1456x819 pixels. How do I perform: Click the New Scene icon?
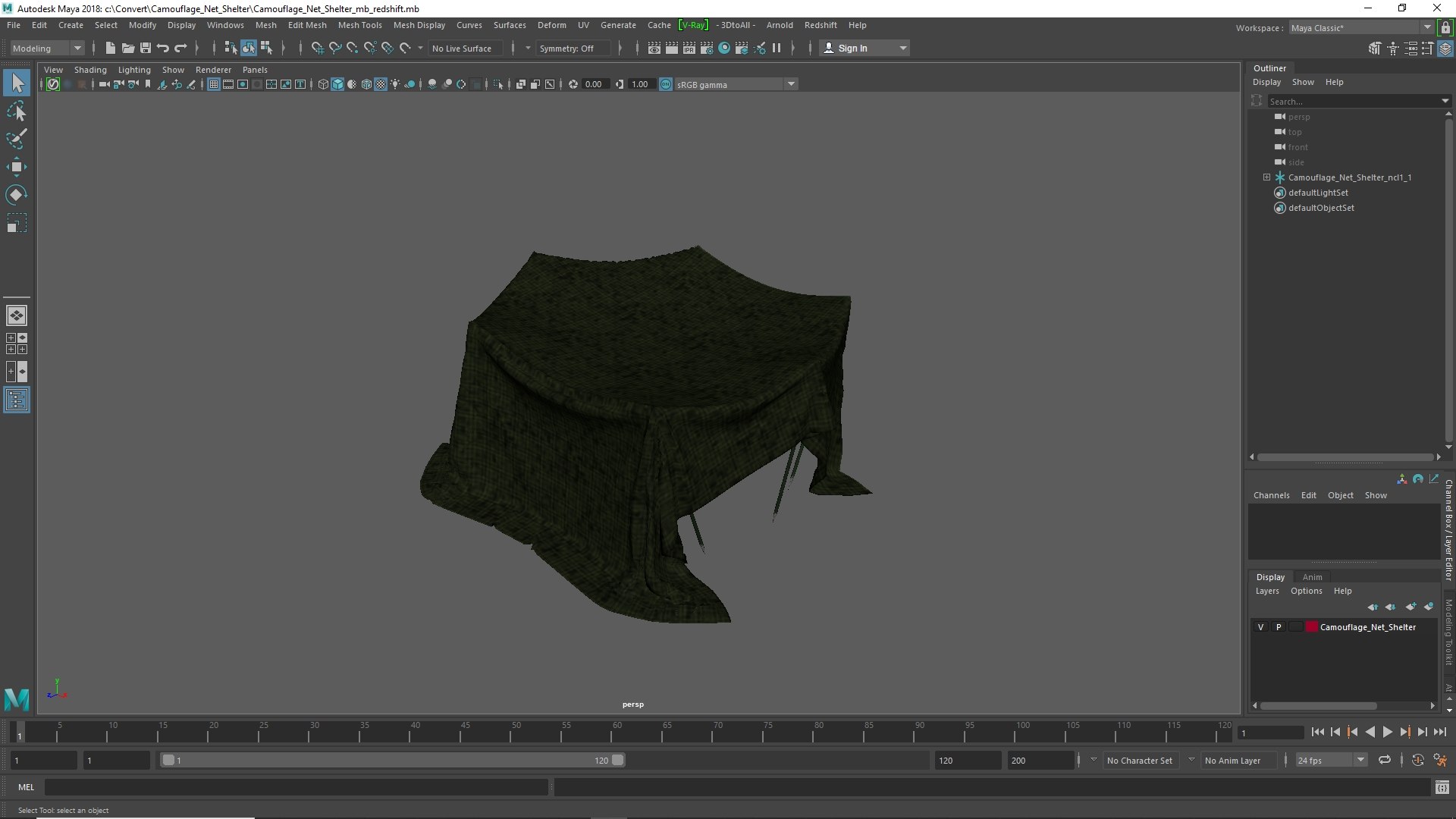pyautogui.click(x=111, y=48)
